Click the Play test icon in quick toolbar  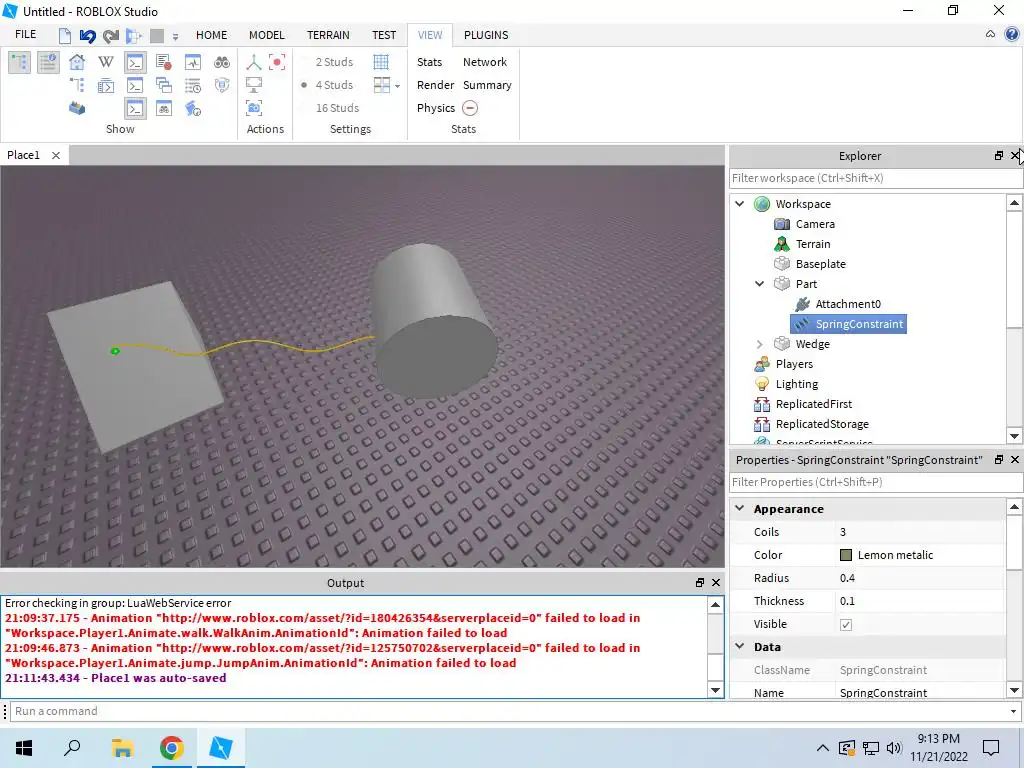(134, 35)
